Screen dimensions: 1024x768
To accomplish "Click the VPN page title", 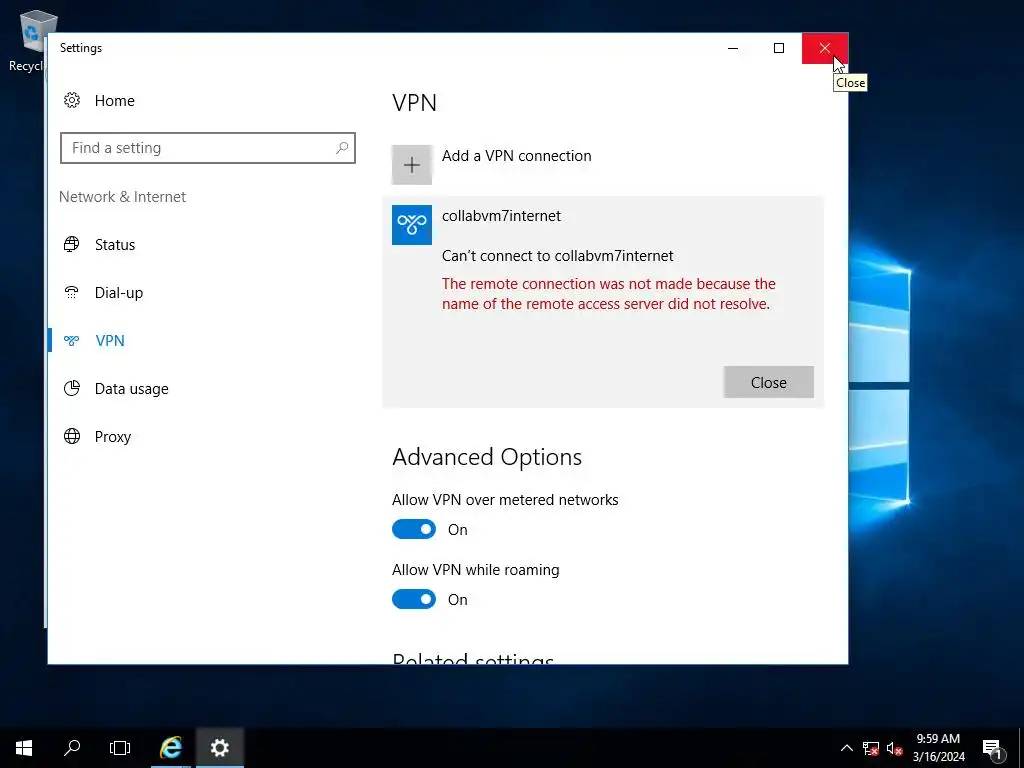I will pos(414,103).
